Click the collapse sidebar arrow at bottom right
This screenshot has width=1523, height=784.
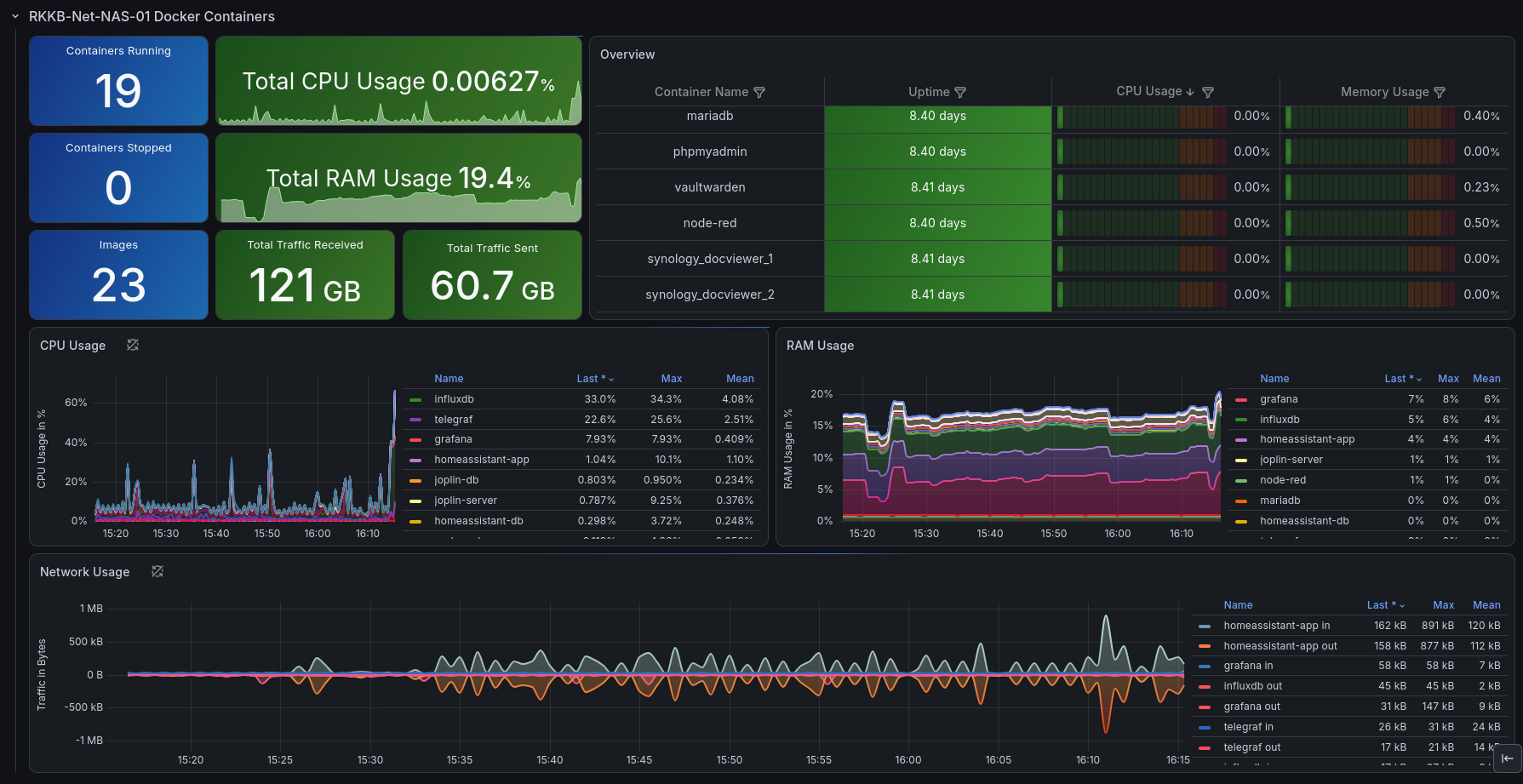point(1508,758)
